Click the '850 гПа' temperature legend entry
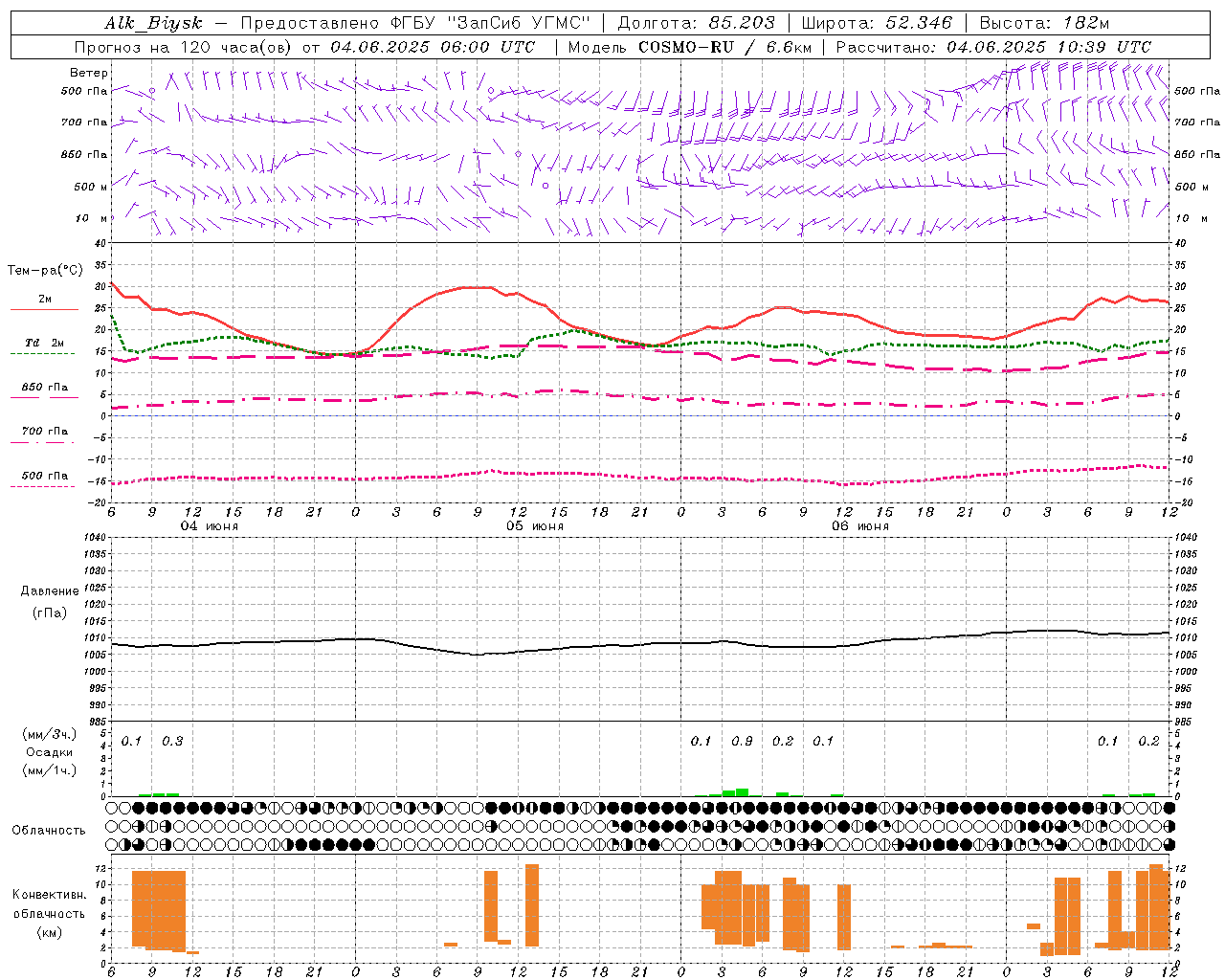The image size is (1225, 980). click(45, 388)
